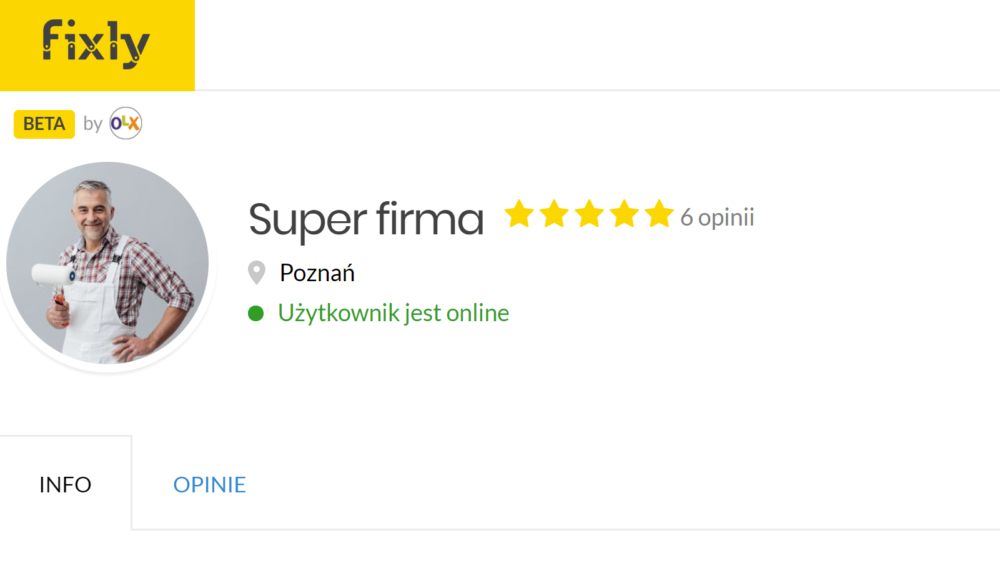Switch to the OPINIE tab
This screenshot has height=563, width=1000.
pyautogui.click(x=209, y=485)
